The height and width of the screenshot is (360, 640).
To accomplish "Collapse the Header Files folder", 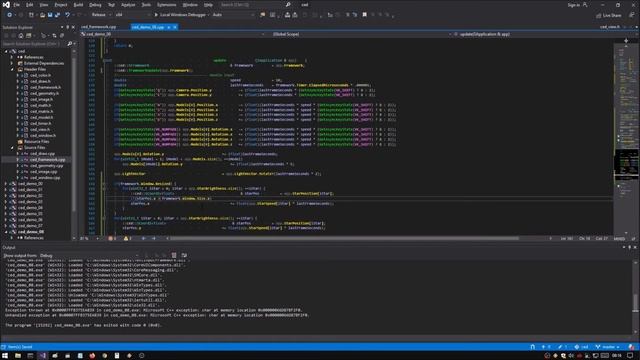I will click(x=12, y=69).
